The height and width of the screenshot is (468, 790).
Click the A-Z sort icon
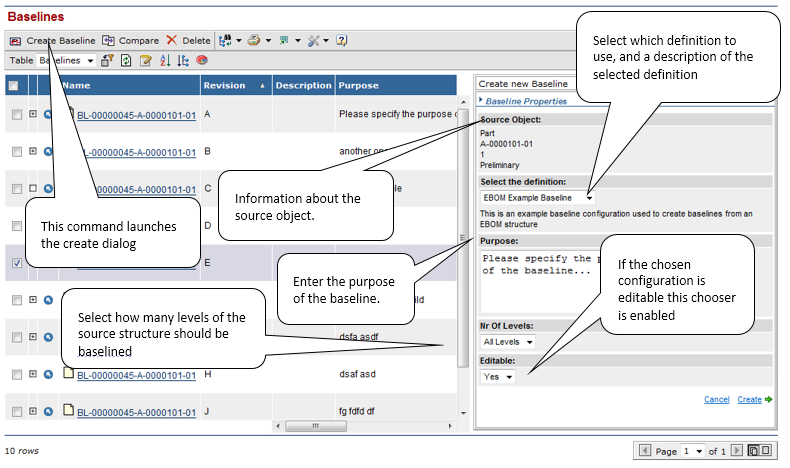pyautogui.click(x=164, y=60)
